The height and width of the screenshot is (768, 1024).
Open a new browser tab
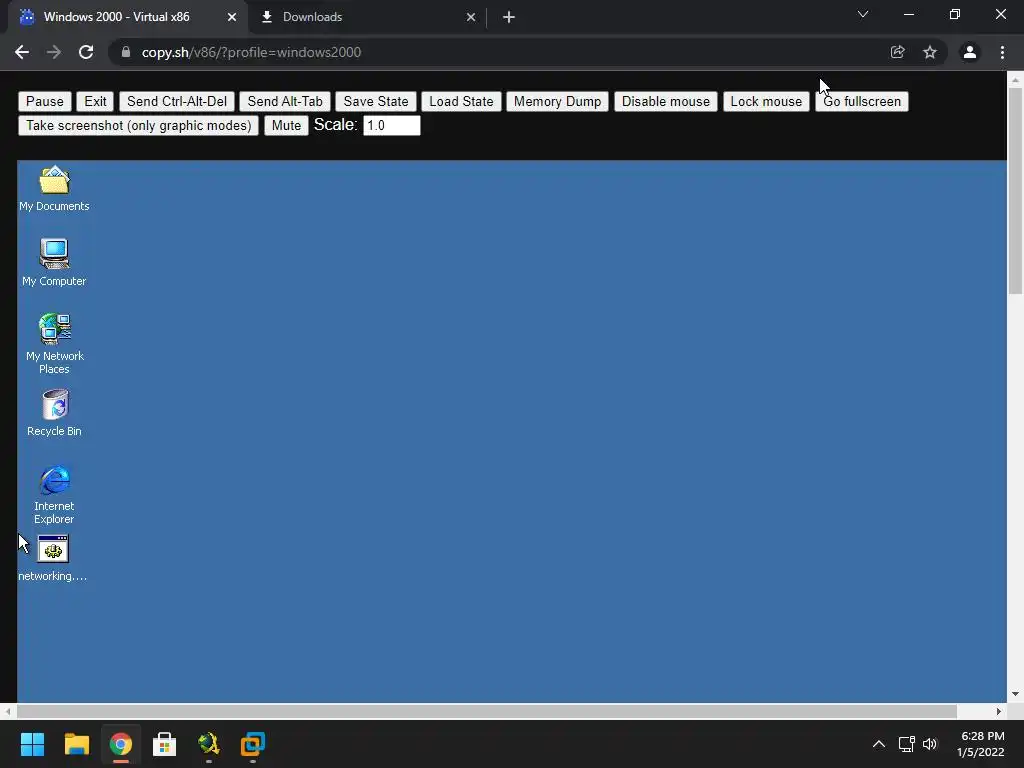(x=509, y=18)
